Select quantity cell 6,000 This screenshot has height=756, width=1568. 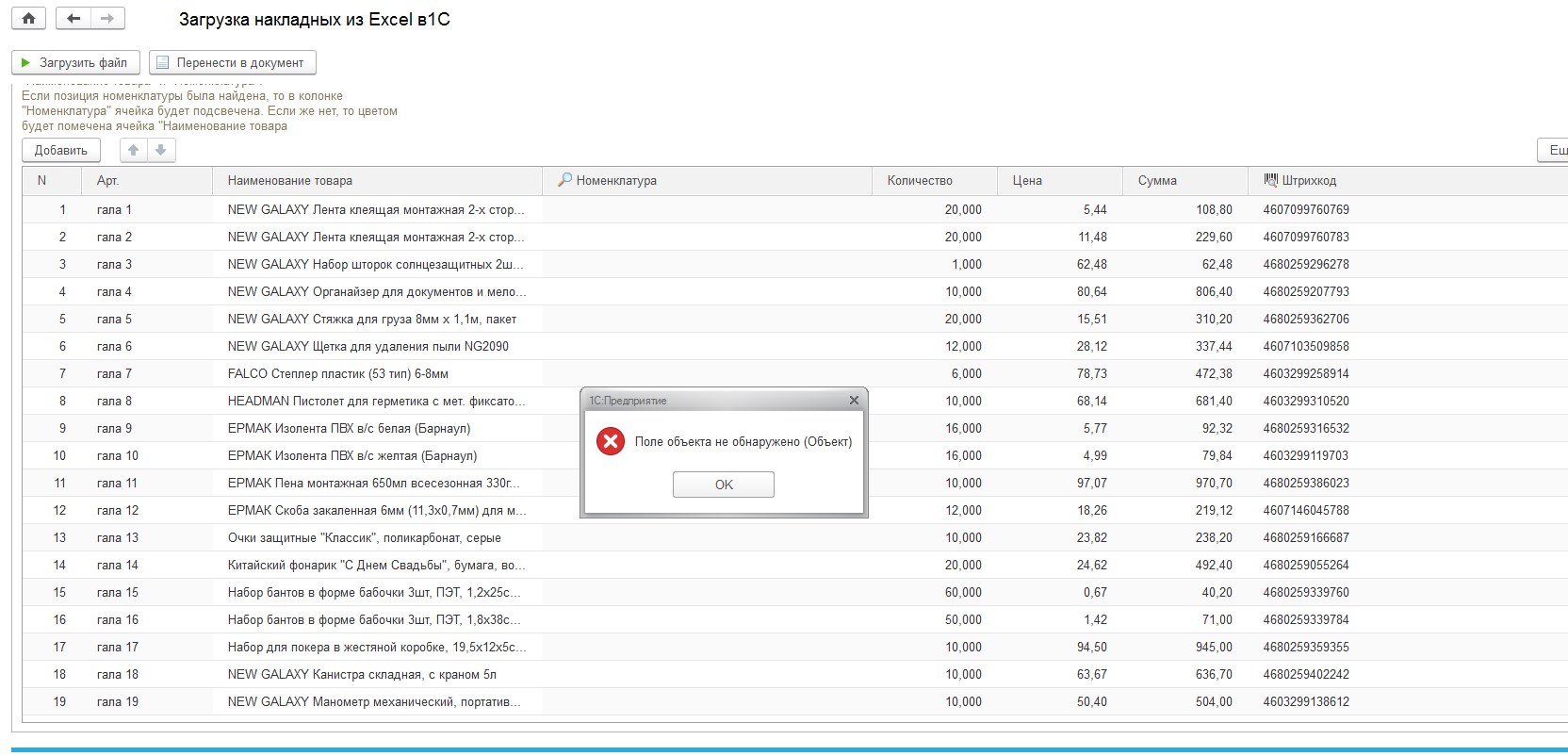[934, 373]
